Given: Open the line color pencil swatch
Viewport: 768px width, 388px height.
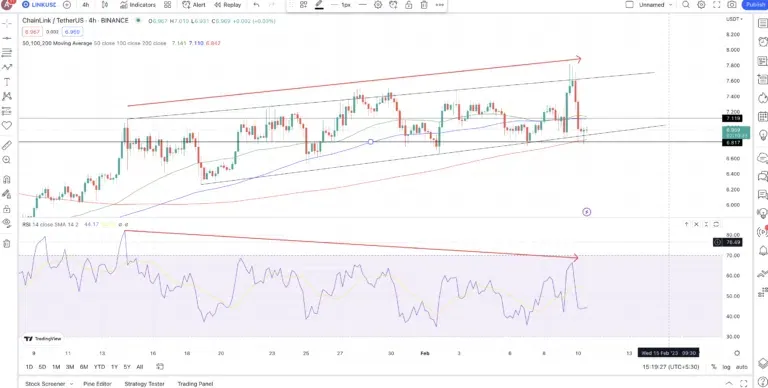Looking at the screenshot, I should [319, 5].
